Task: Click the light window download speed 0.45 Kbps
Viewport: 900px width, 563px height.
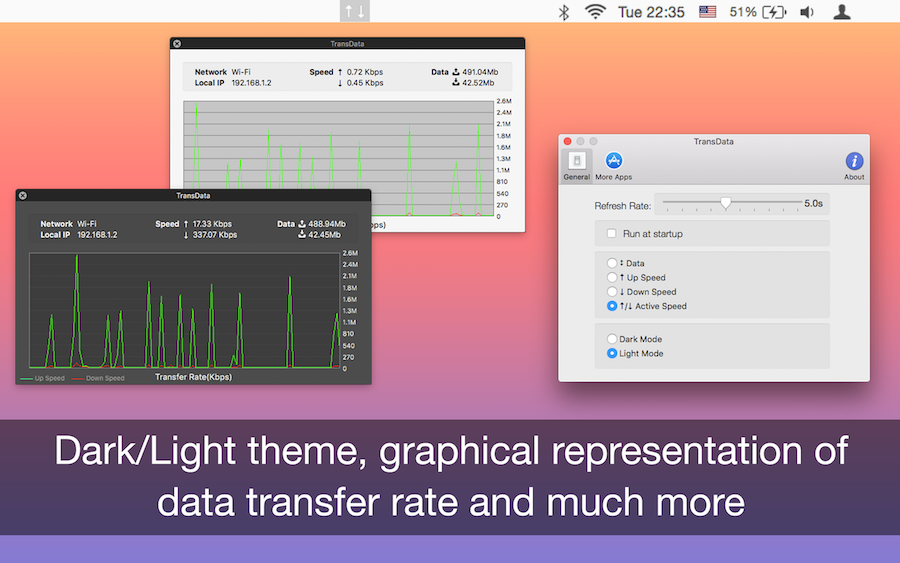Action: pos(364,83)
